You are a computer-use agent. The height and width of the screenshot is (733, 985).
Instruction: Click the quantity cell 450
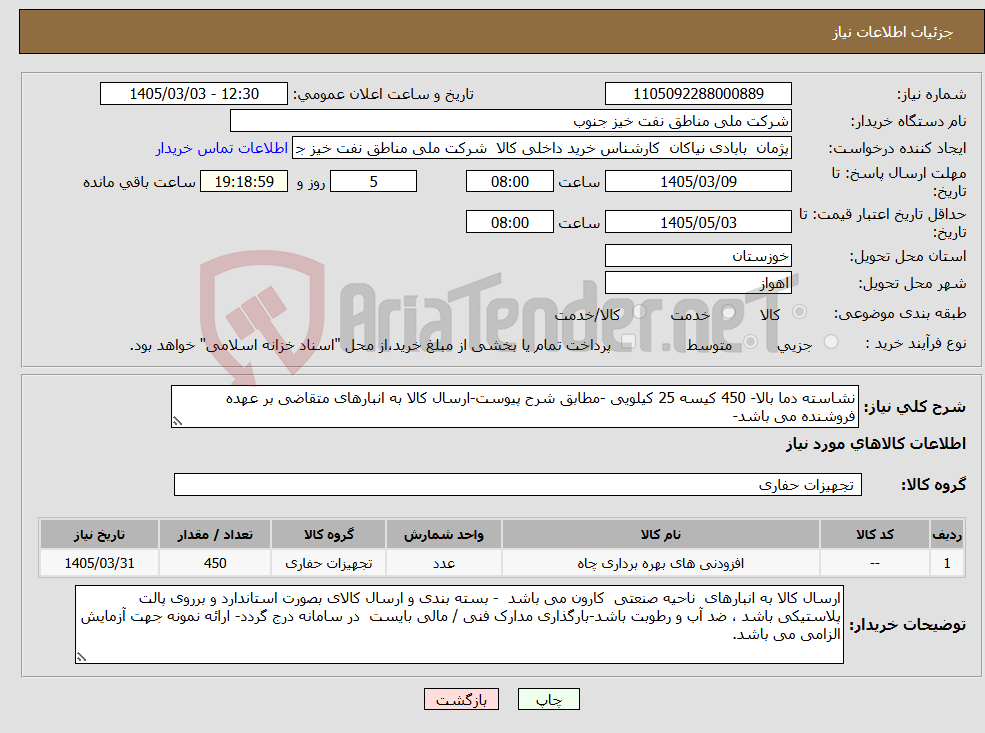(215, 563)
